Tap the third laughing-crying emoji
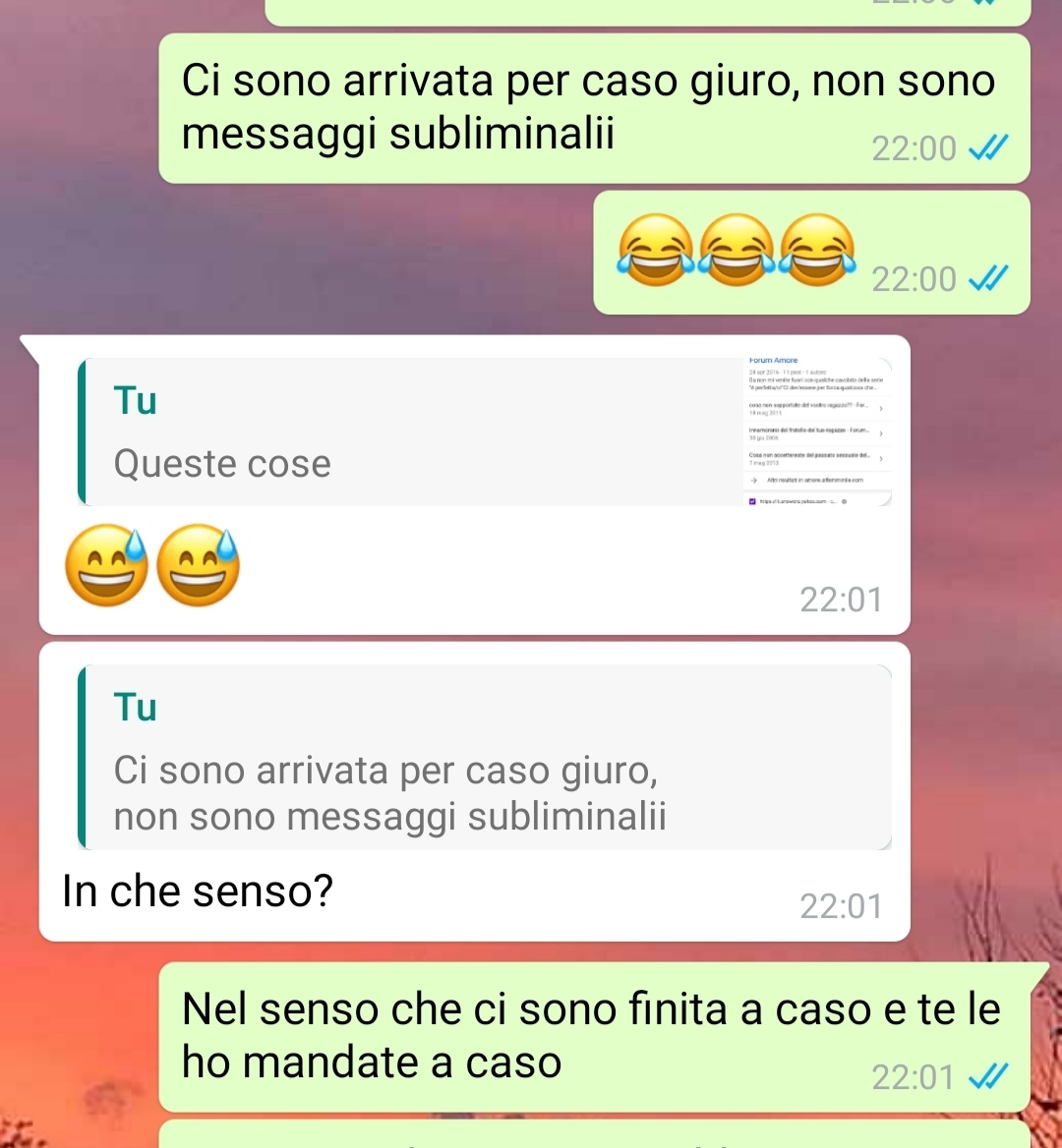This screenshot has height=1148, width=1062. coord(816,250)
